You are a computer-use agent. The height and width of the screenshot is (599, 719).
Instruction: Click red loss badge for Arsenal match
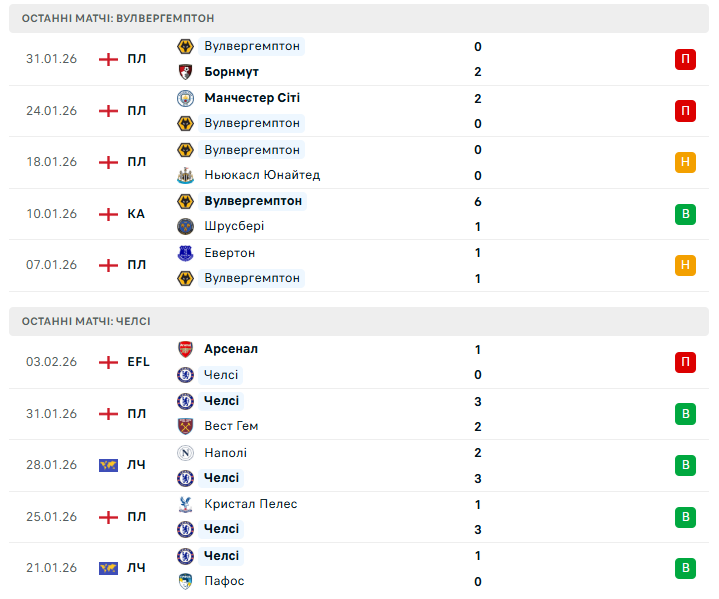click(685, 362)
